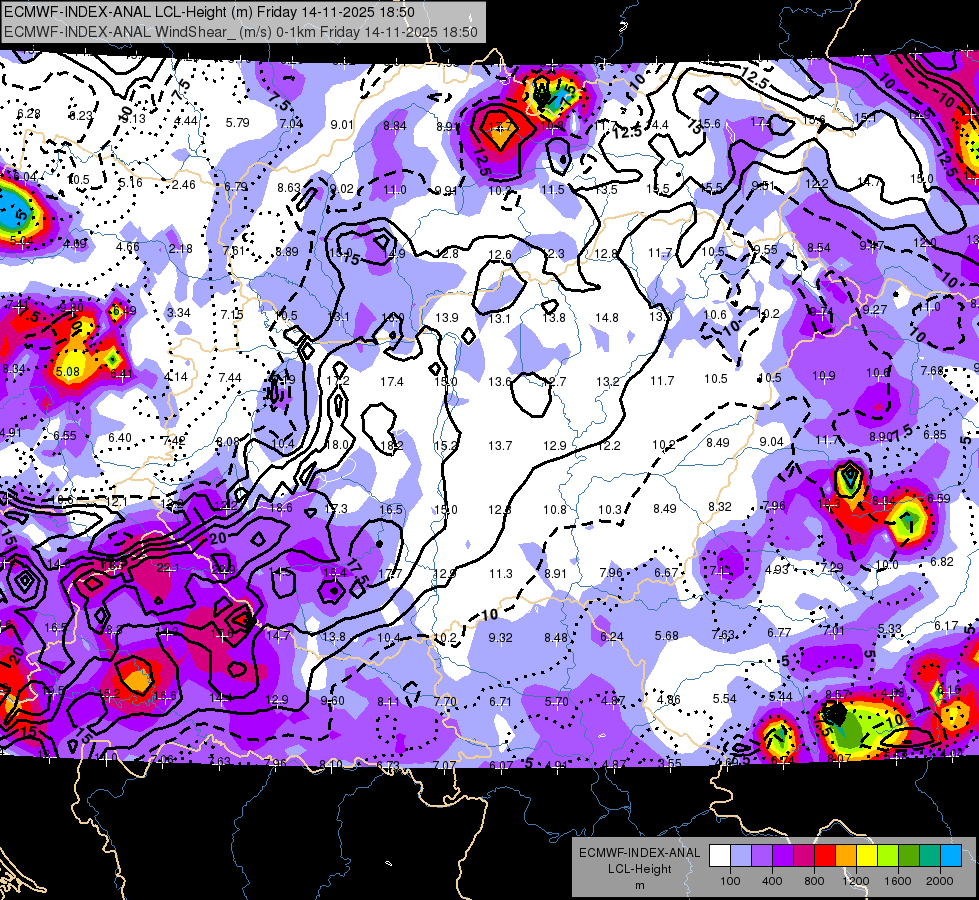Select the grid value 9.32
The height and width of the screenshot is (900, 979).
500,637
